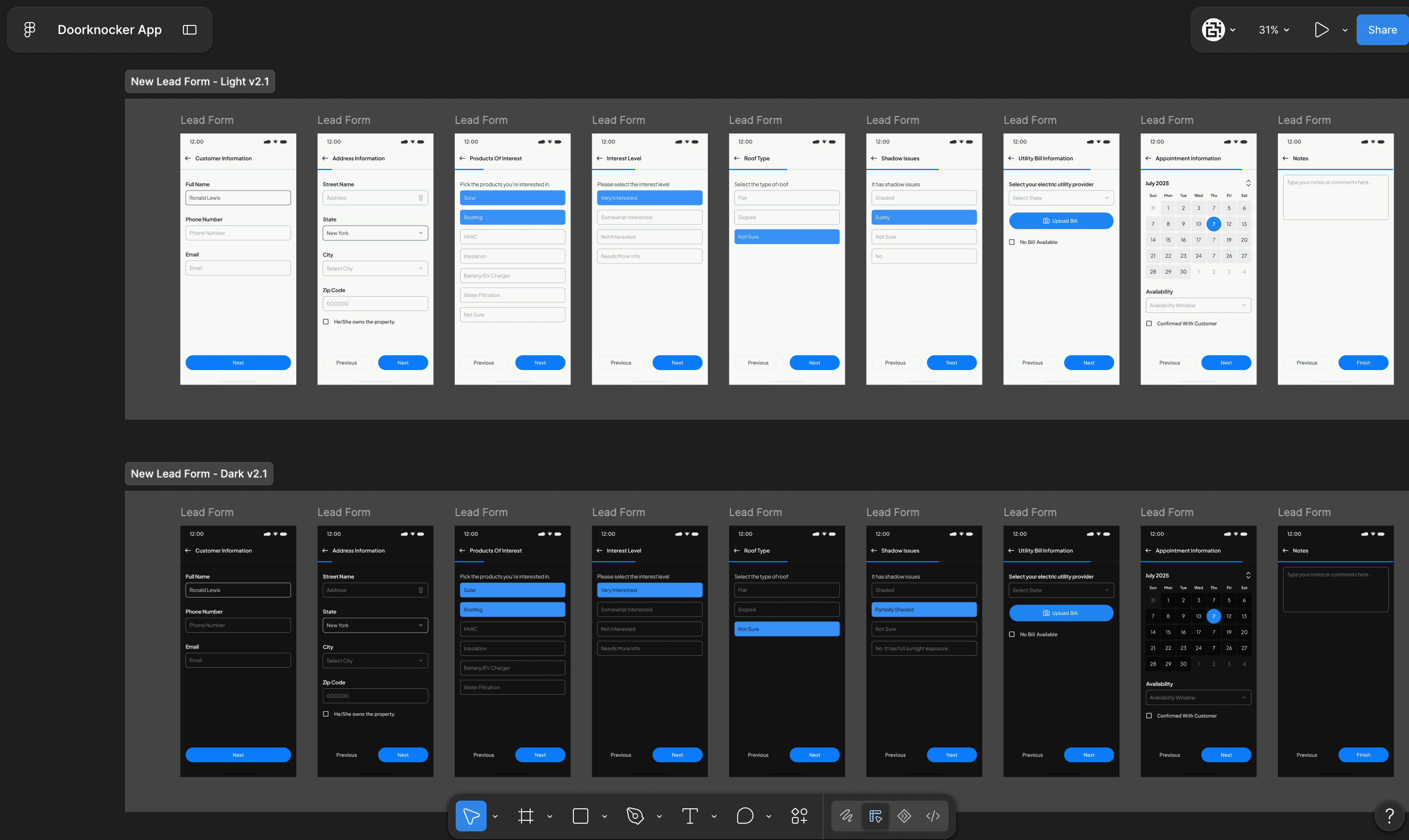Select Partially Shaded in dark Shadow Issues
Screen dimensions: 1409x840
click(923, 610)
